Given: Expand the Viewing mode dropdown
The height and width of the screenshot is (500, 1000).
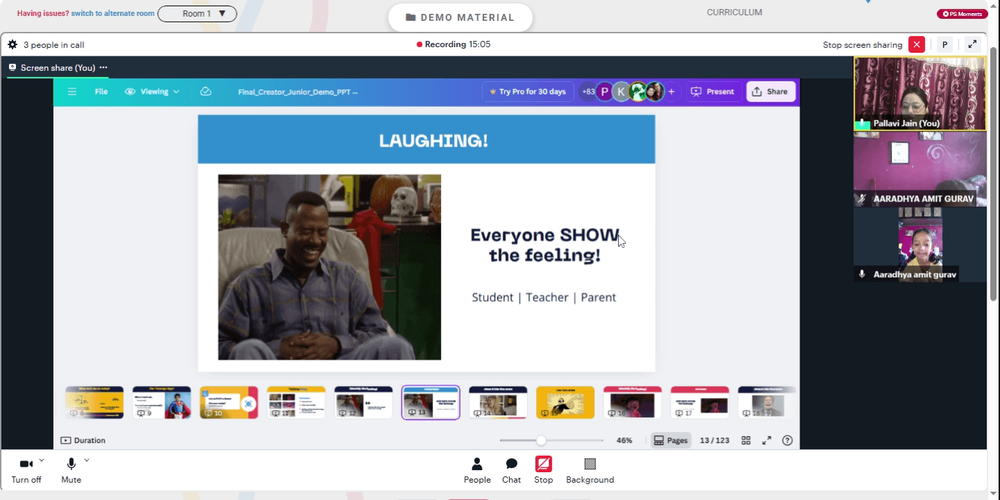Looking at the screenshot, I should (152, 92).
